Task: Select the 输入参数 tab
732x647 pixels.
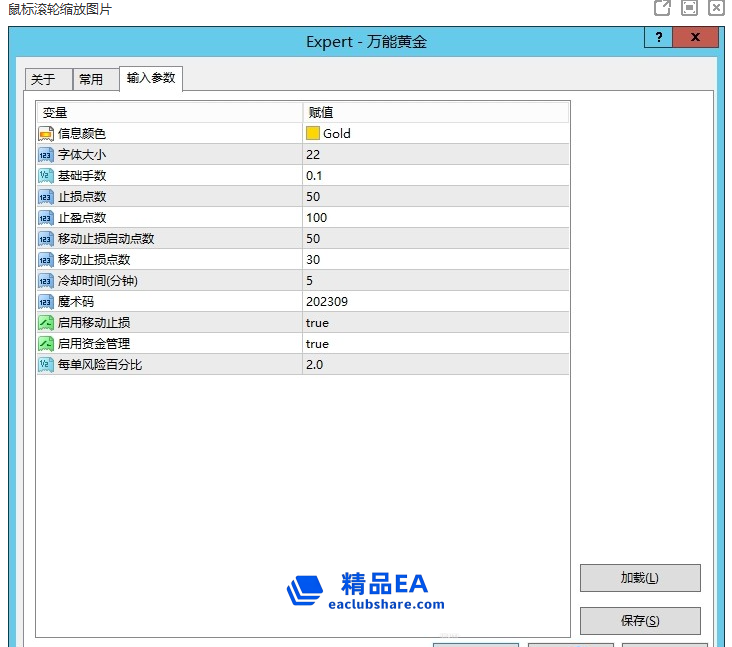Action: (x=151, y=78)
